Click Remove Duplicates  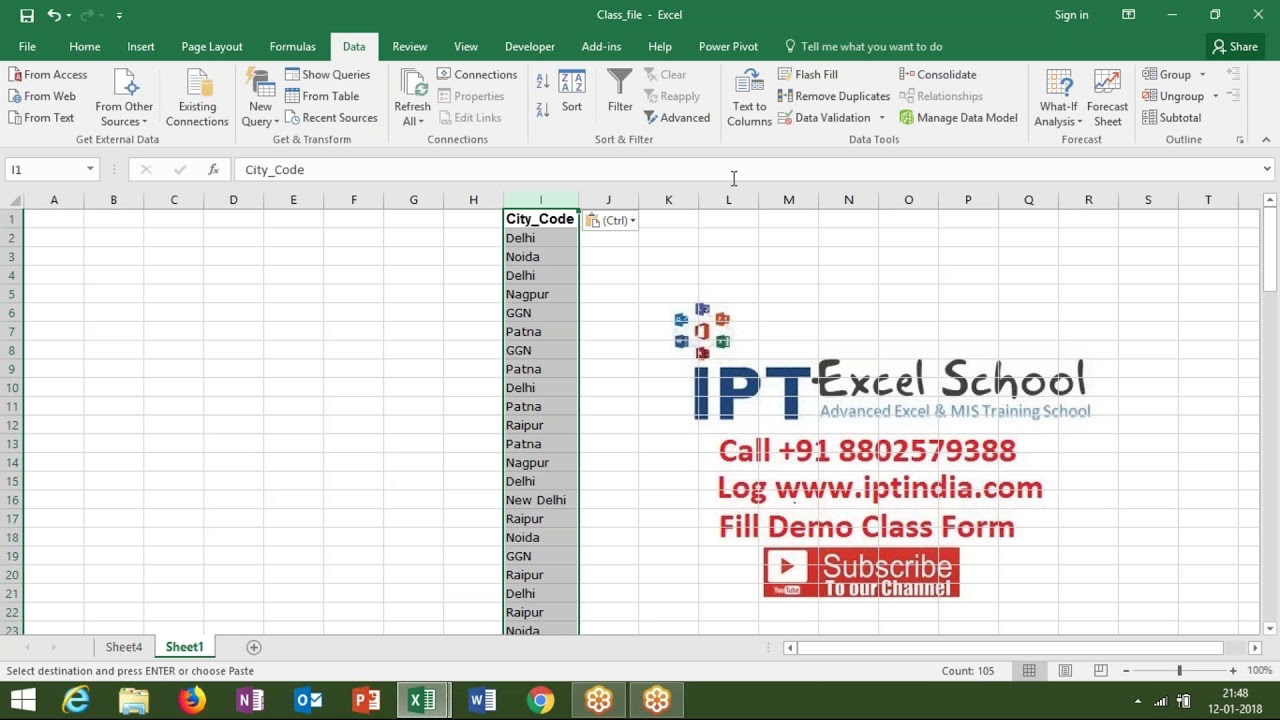tap(833, 96)
